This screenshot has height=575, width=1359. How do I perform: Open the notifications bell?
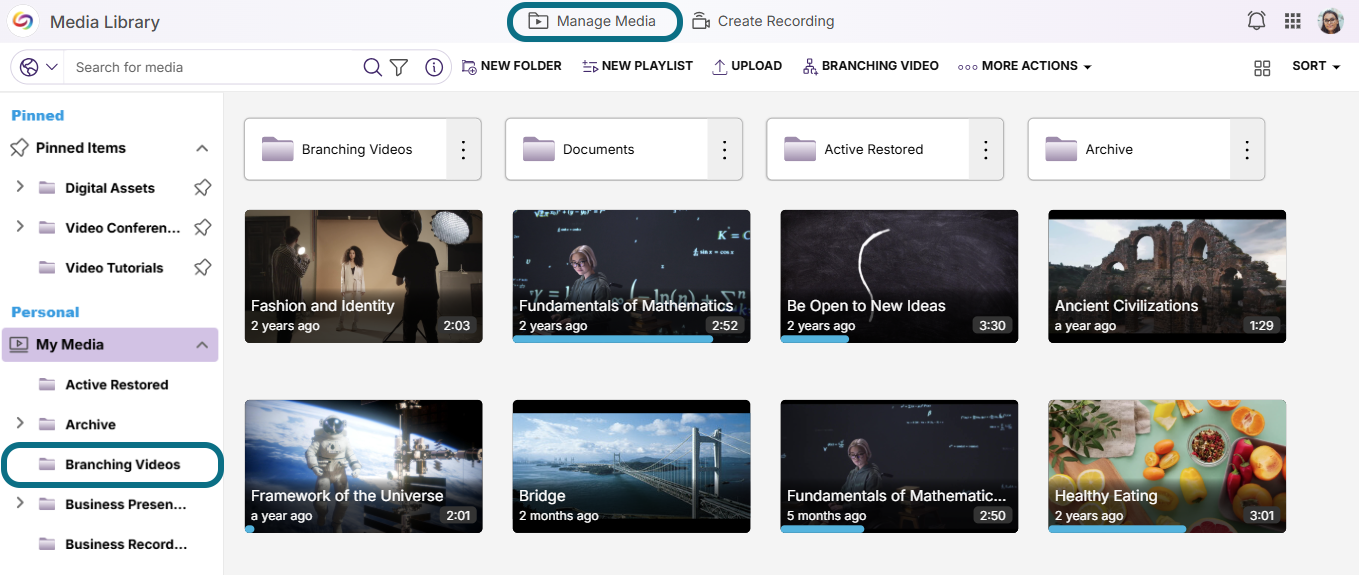1257,21
